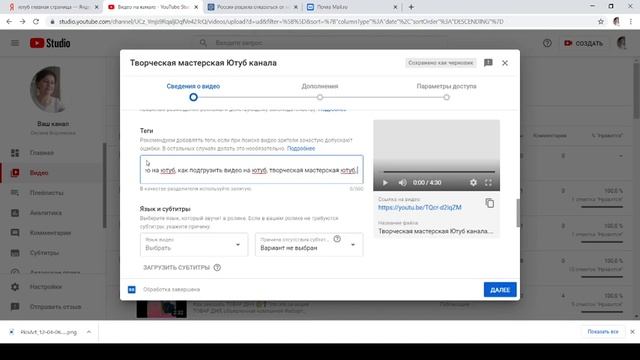Reload the page with browser refresh icon
The width and height of the screenshot is (640, 360).
(36, 22)
